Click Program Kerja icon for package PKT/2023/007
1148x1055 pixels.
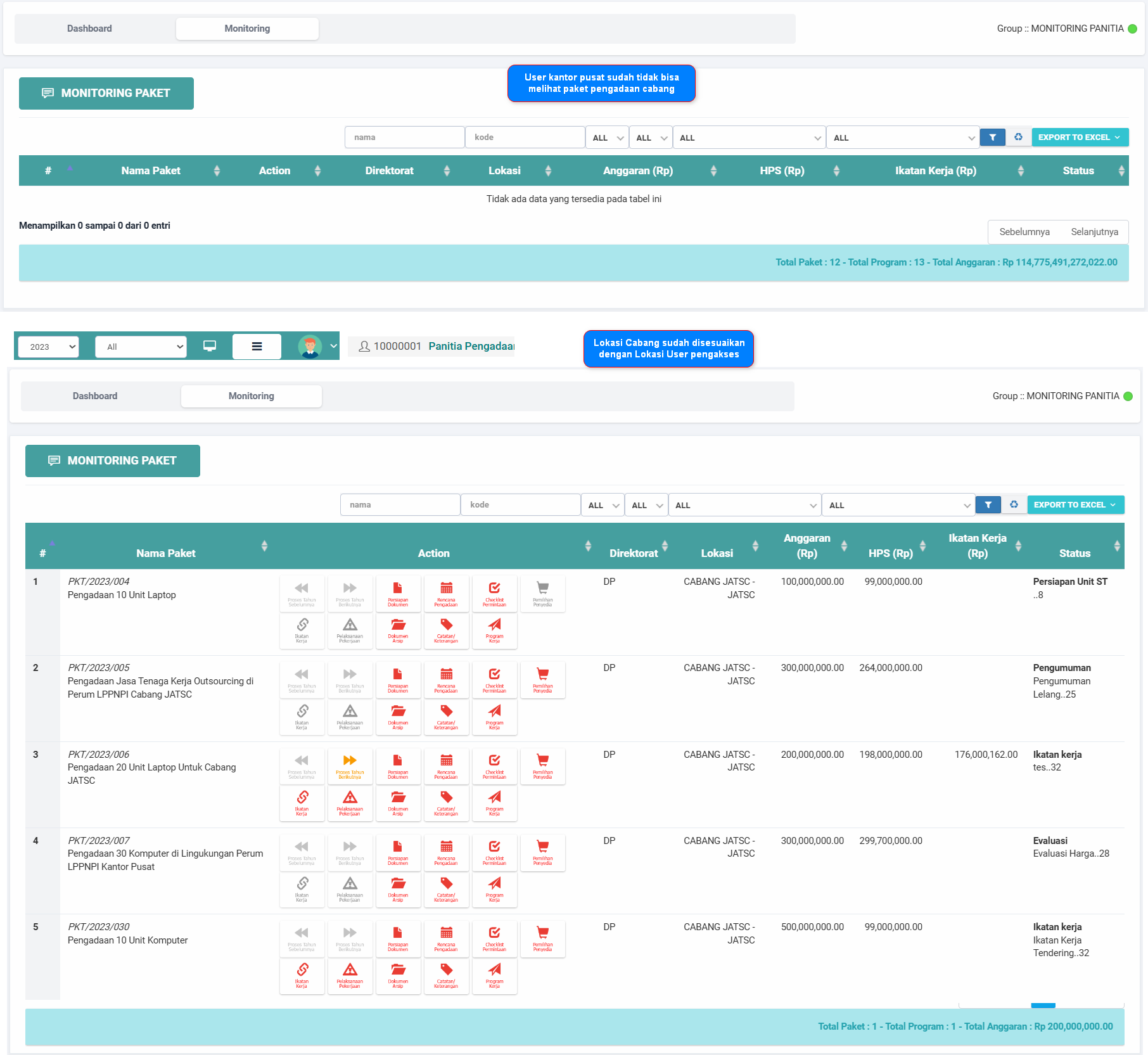pyautogui.click(x=494, y=889)
